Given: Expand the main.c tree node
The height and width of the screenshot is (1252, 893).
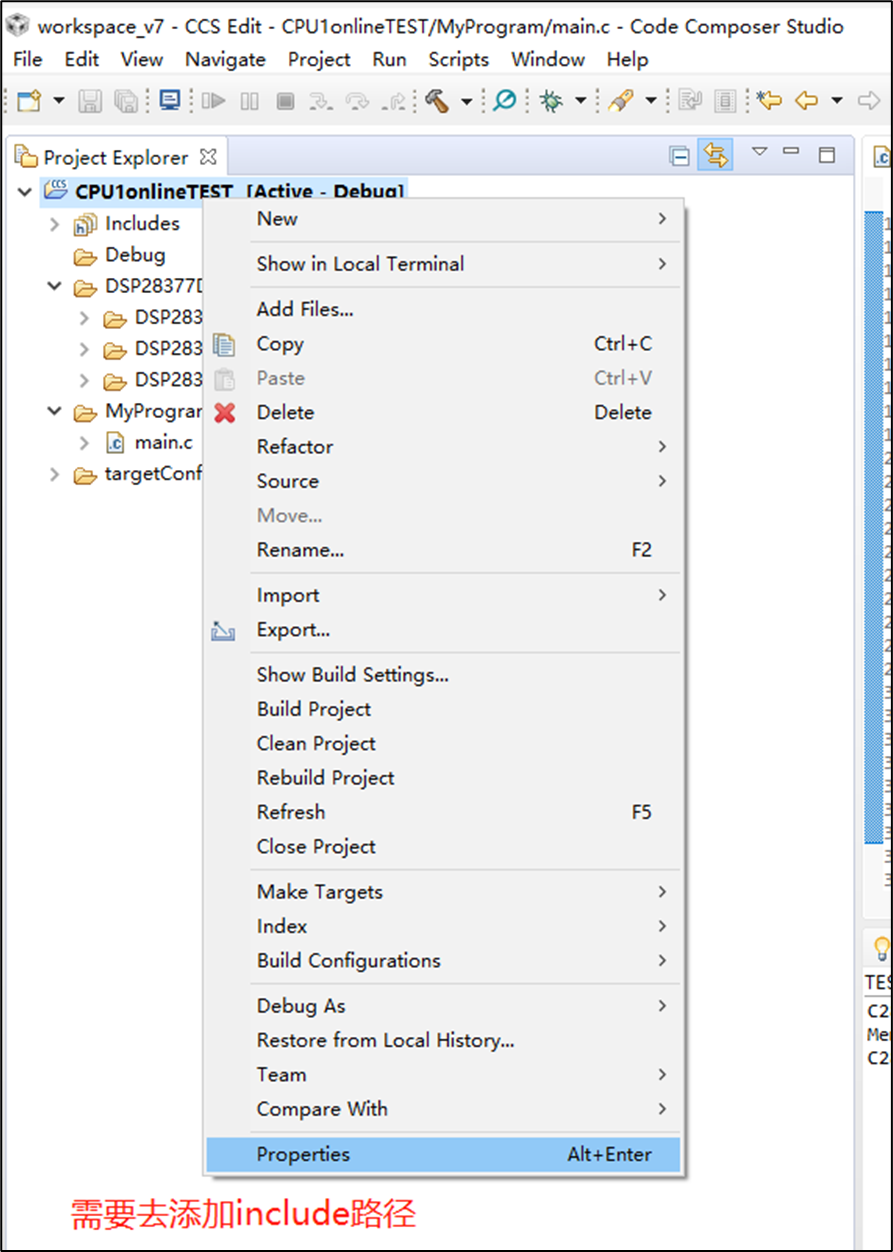Looking at the screenshot, I should (x=85, y=442).
